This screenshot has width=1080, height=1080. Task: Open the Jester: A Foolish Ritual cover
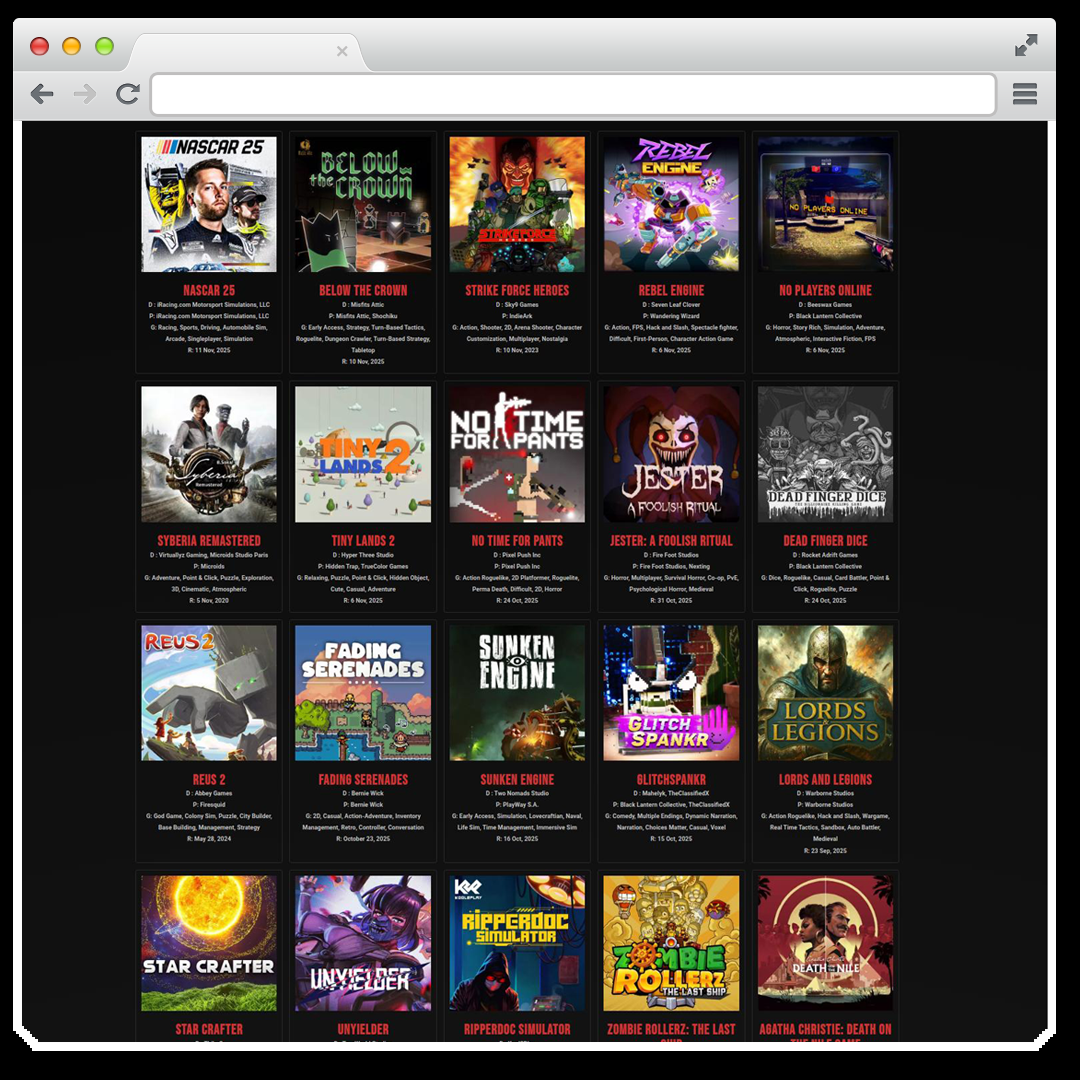coord(671,454)
